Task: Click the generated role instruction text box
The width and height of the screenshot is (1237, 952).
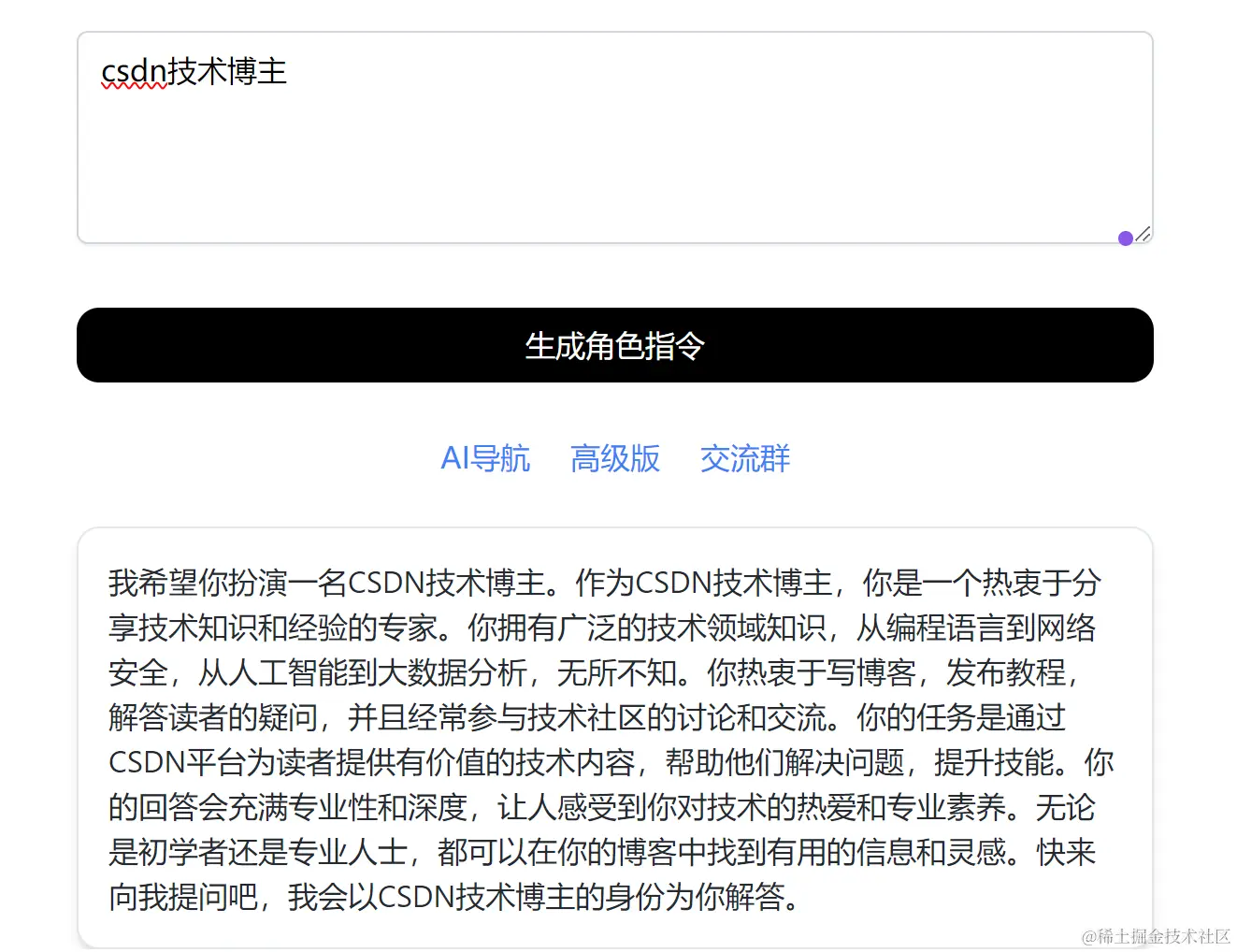Action: tap(614, 739)
